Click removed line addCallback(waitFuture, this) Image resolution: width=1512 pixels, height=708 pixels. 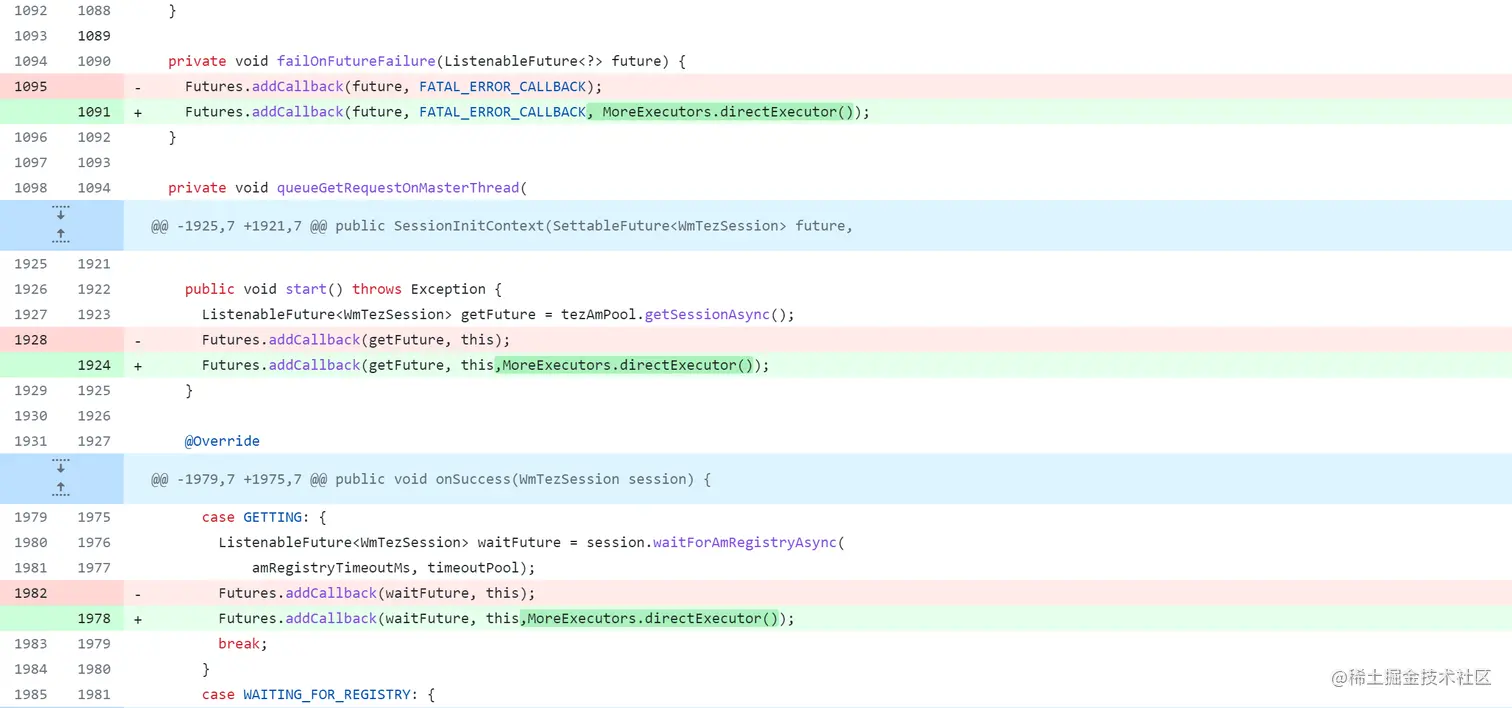pos(377,593)
